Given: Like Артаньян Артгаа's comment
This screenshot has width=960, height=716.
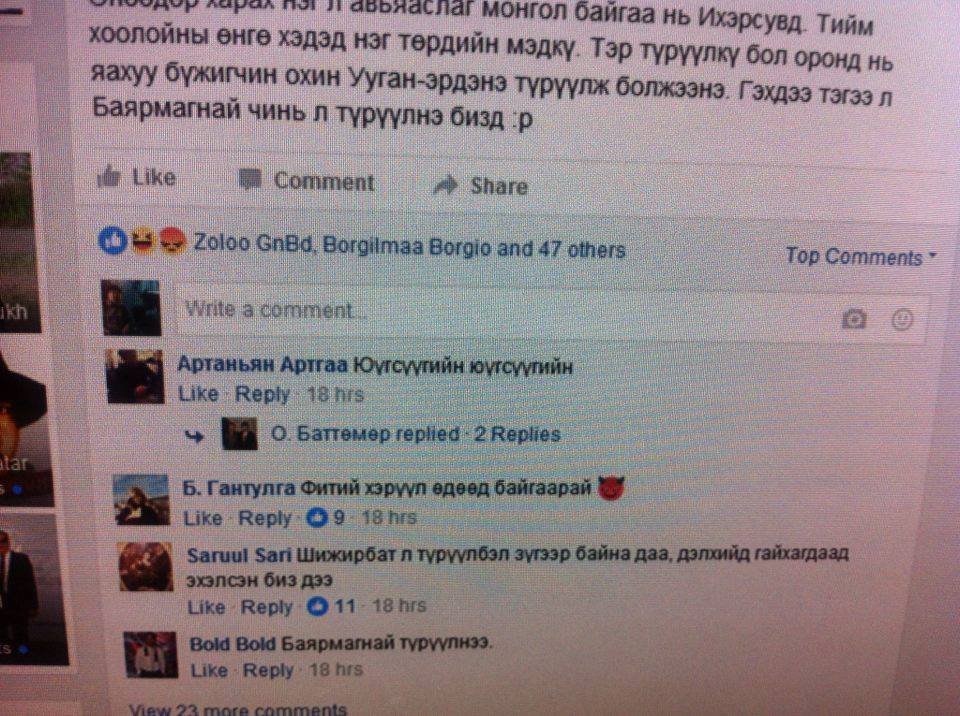Looking at the screenshot, I should [x=198, y=394].
